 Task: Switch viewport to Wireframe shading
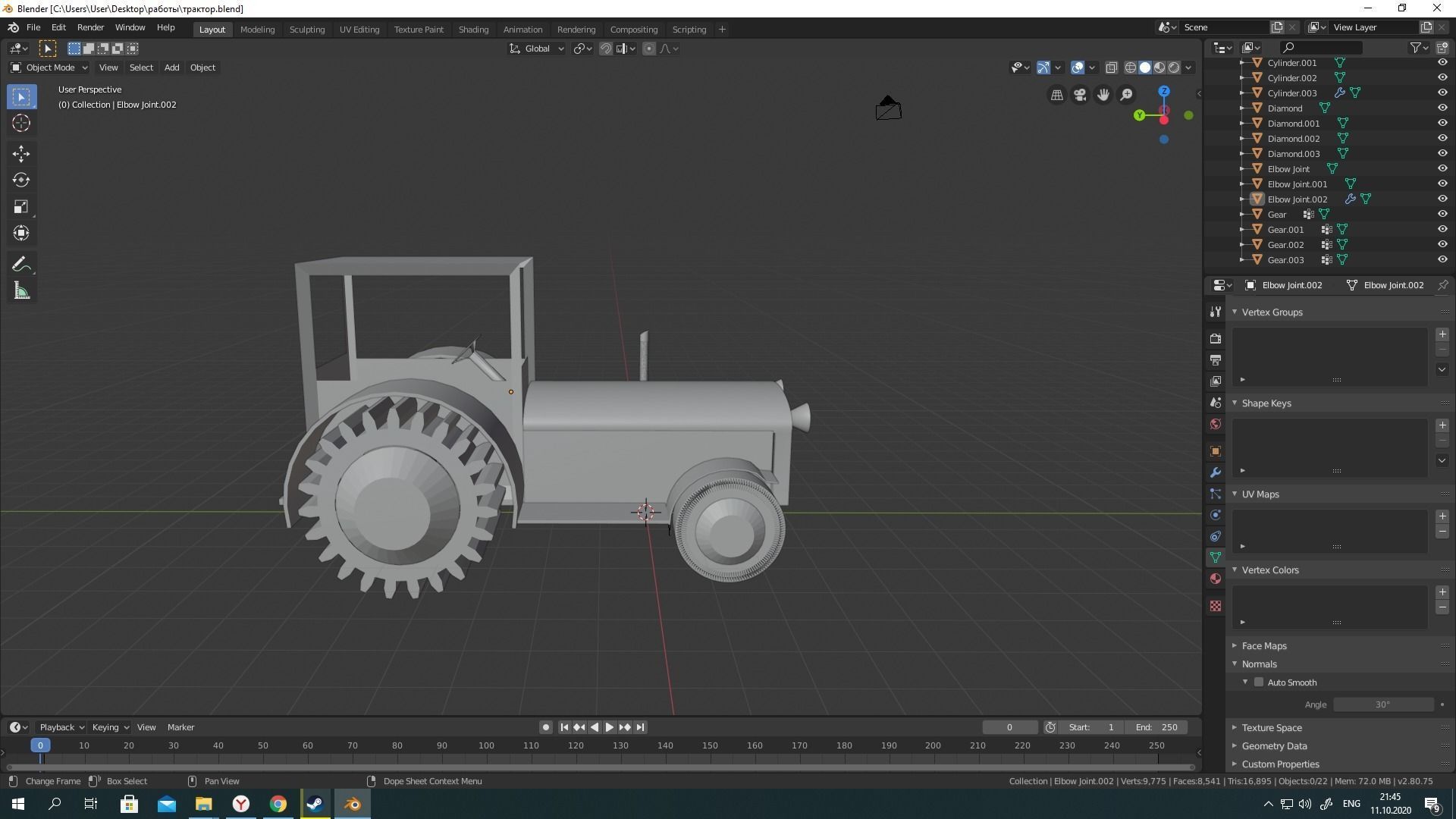(x=1130, y=67)
